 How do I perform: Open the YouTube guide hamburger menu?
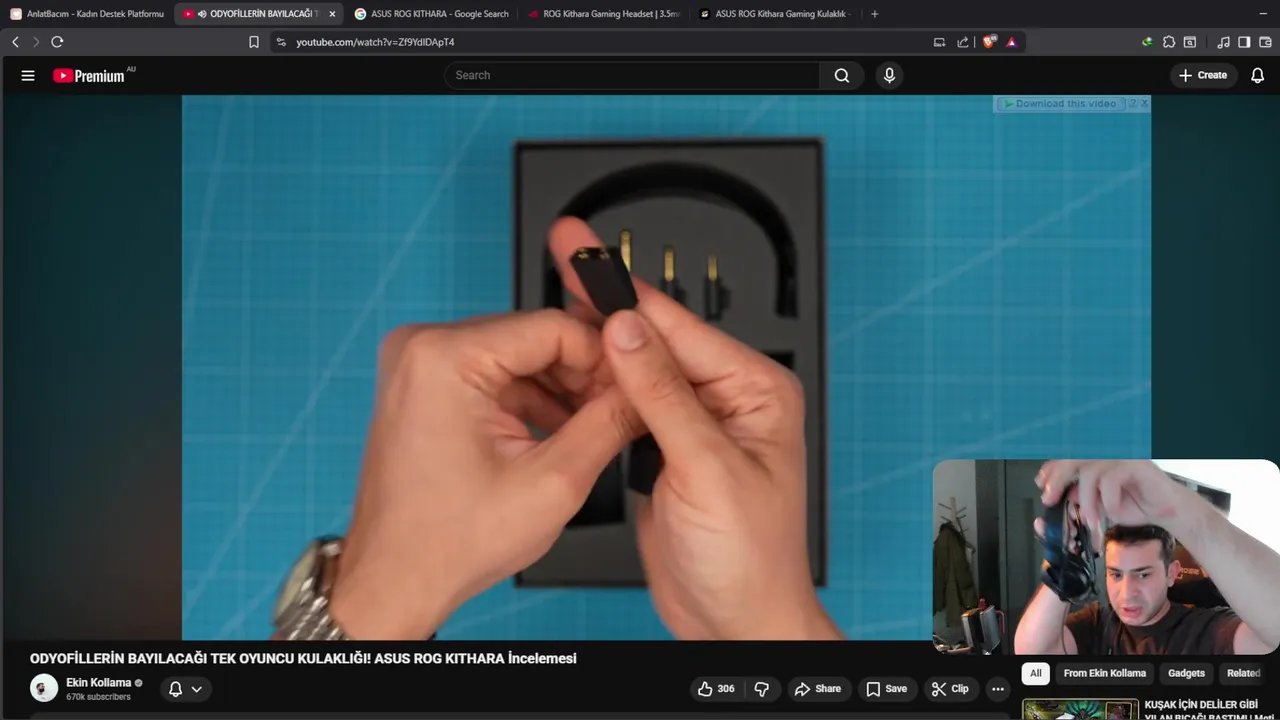[x=28, y=76]
